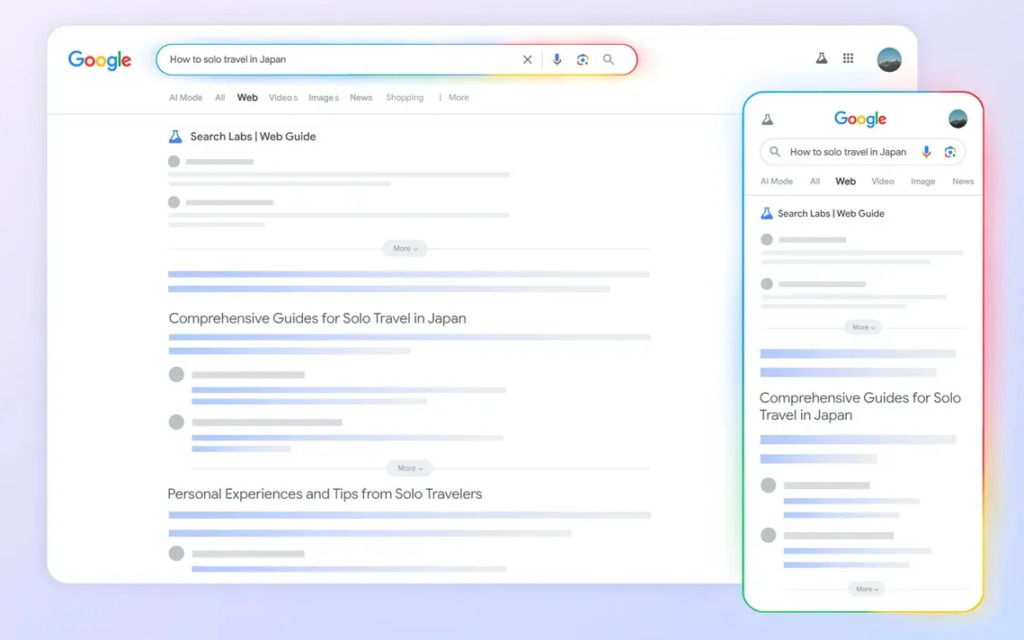Click the desktop account profile avatar
The image size is (1024, 640).
coord(889,59)
